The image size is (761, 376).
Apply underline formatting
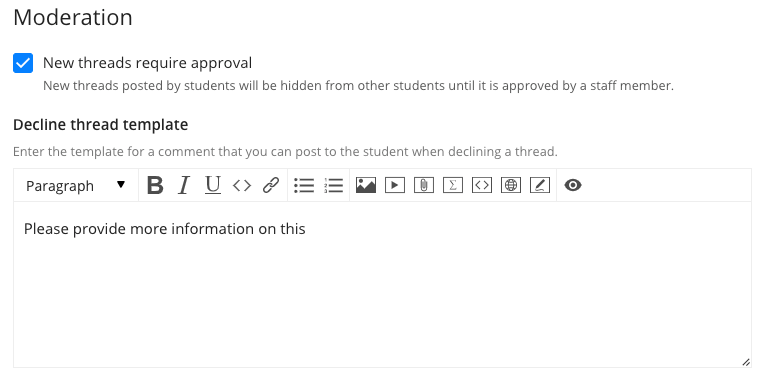click(x=213, y=185)
